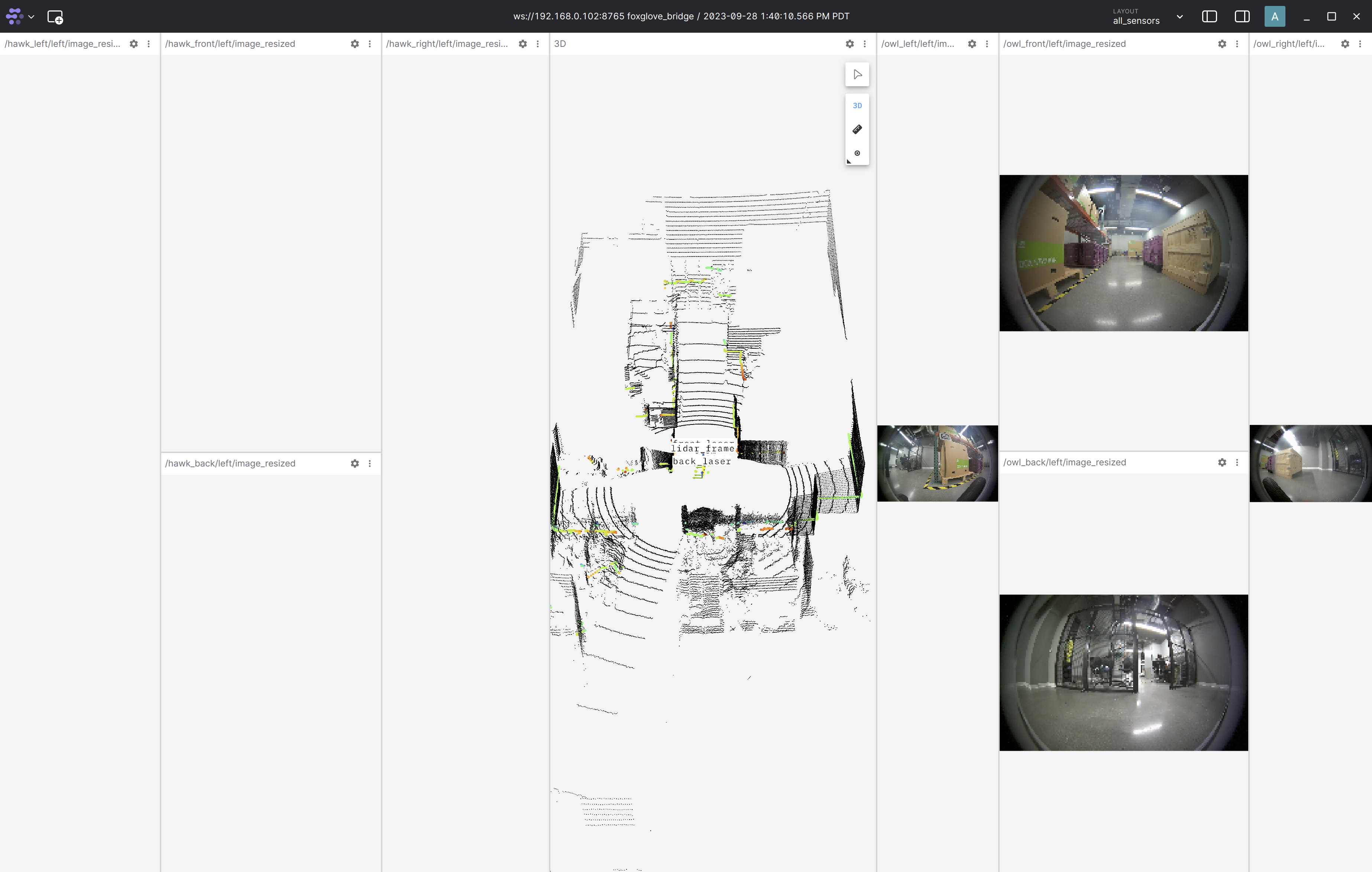Click the user account avatar button

(x=1275, y=16)
